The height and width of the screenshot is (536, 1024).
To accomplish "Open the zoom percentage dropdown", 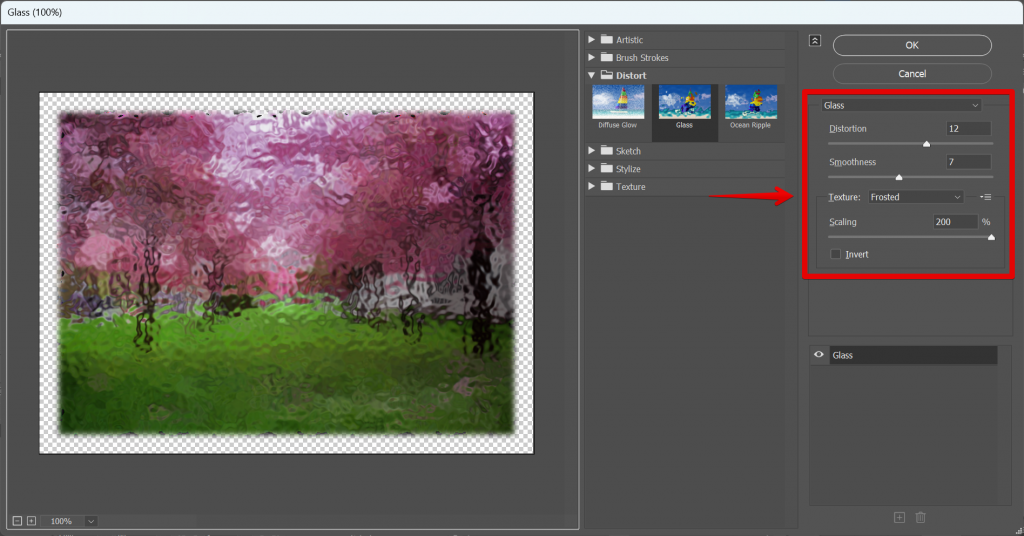I will click(x=91, y=521).
